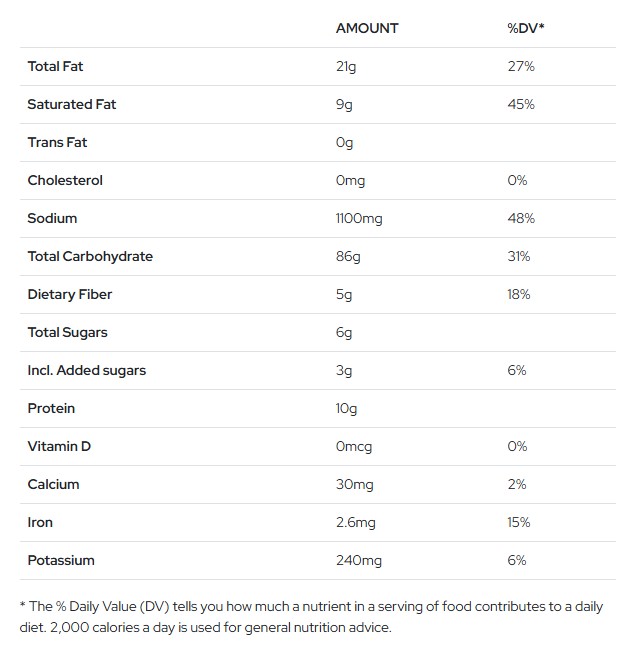Click the AMOUNT column header
Viewport: 622px width, 651px height.
click(367, 28)
